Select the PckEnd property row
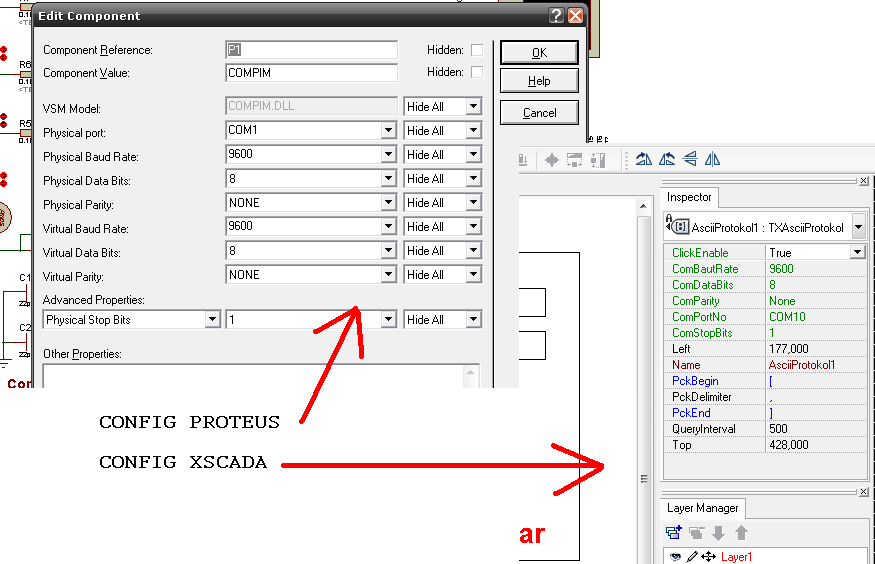875x564 pixels. point(765,413)
